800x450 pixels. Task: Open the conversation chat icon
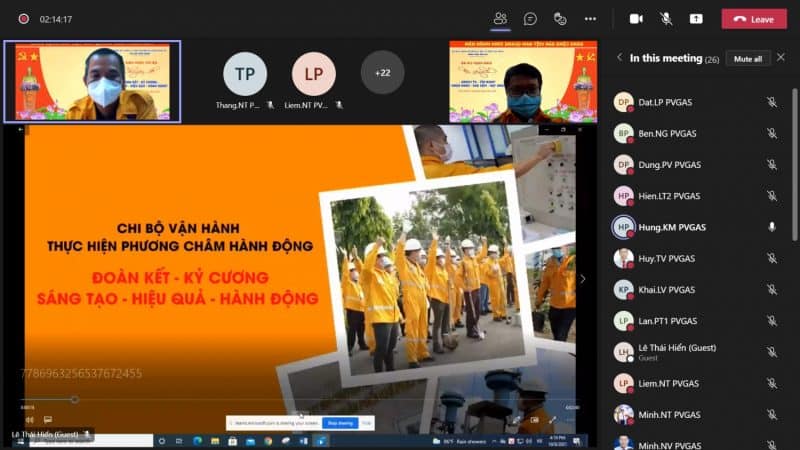(x=530, y=19)
